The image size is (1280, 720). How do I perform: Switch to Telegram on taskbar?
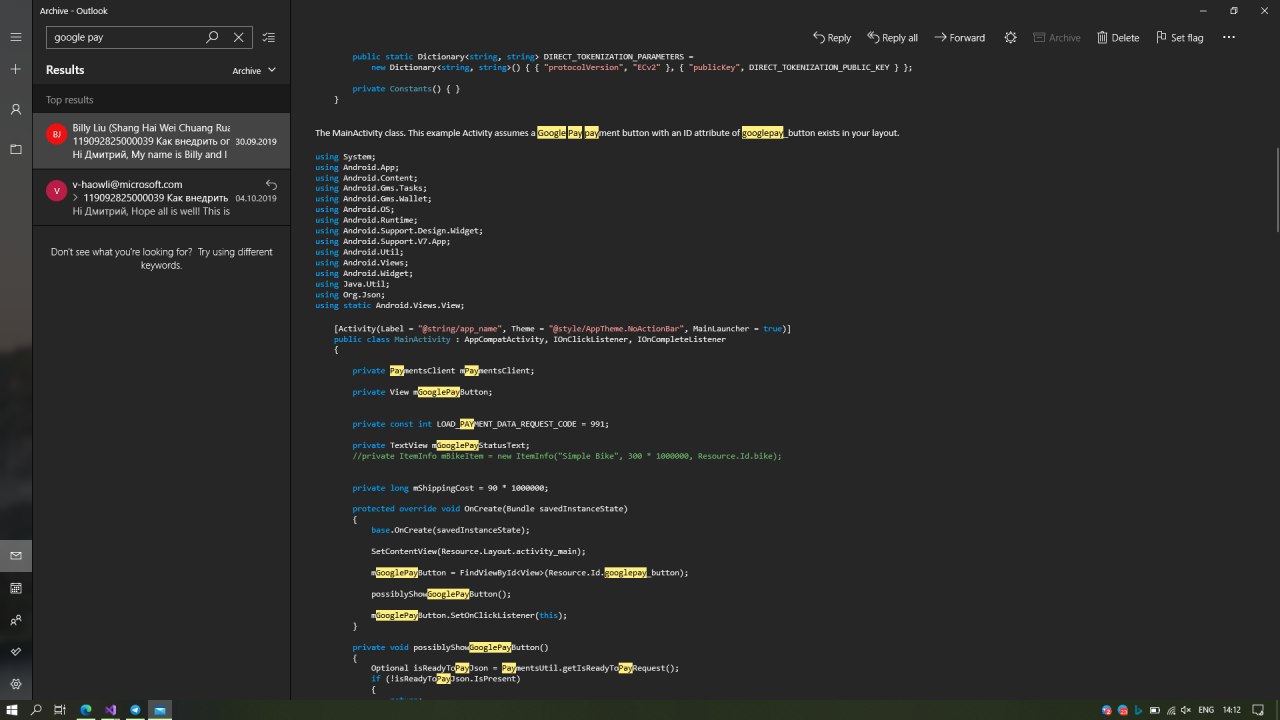[x=135, y=710]
